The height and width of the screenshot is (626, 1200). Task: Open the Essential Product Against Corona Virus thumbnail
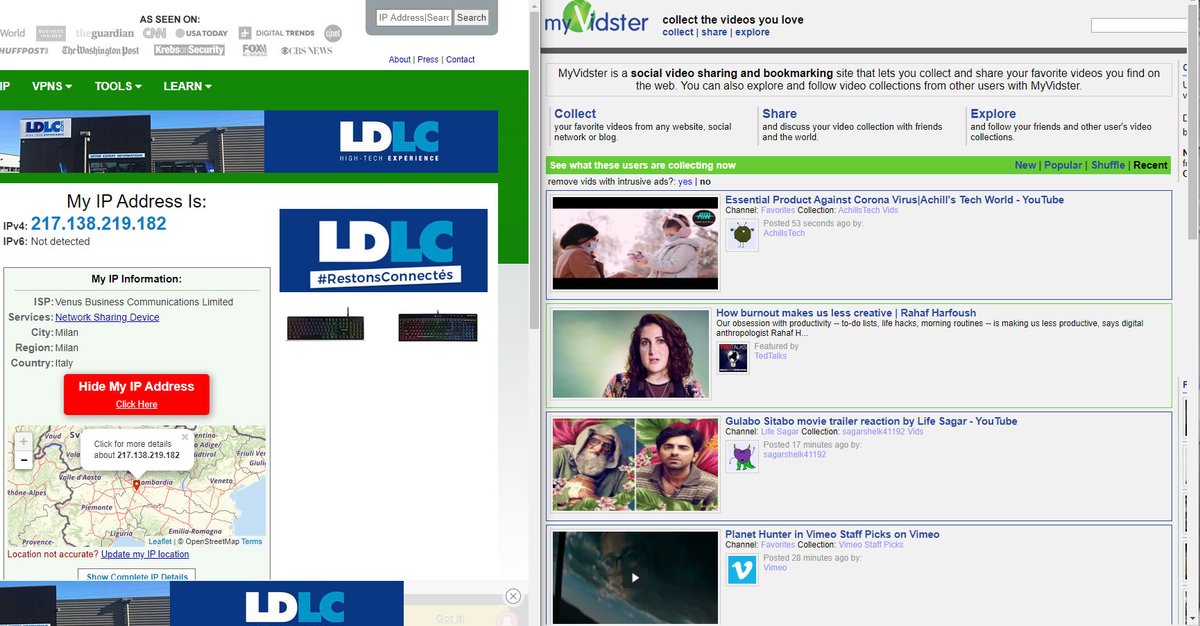pyautogui.click(x=635, y=243)
